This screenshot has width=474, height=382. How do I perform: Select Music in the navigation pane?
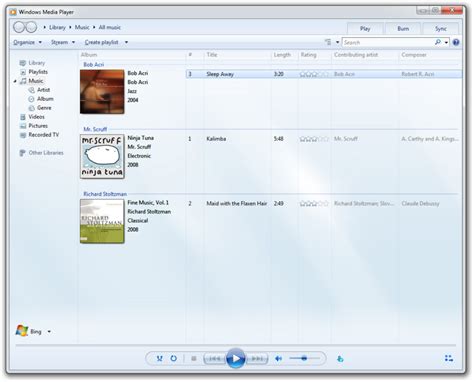coord(36,81)
